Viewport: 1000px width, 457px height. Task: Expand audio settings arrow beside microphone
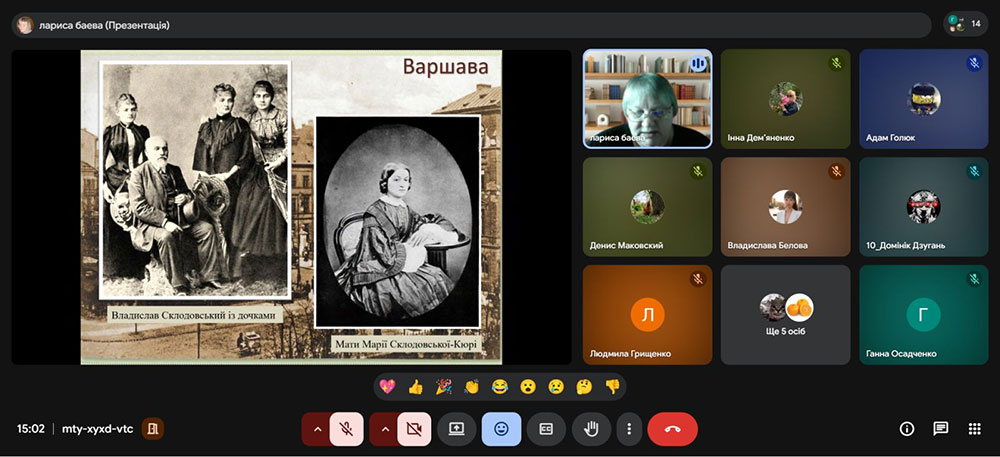(x=317, y=429)
